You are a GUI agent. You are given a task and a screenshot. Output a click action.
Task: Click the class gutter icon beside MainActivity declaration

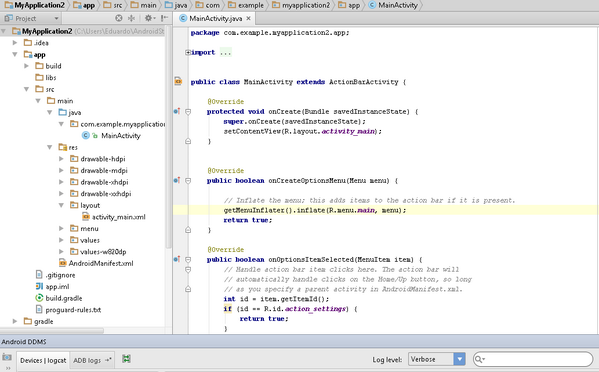(178, 81)
